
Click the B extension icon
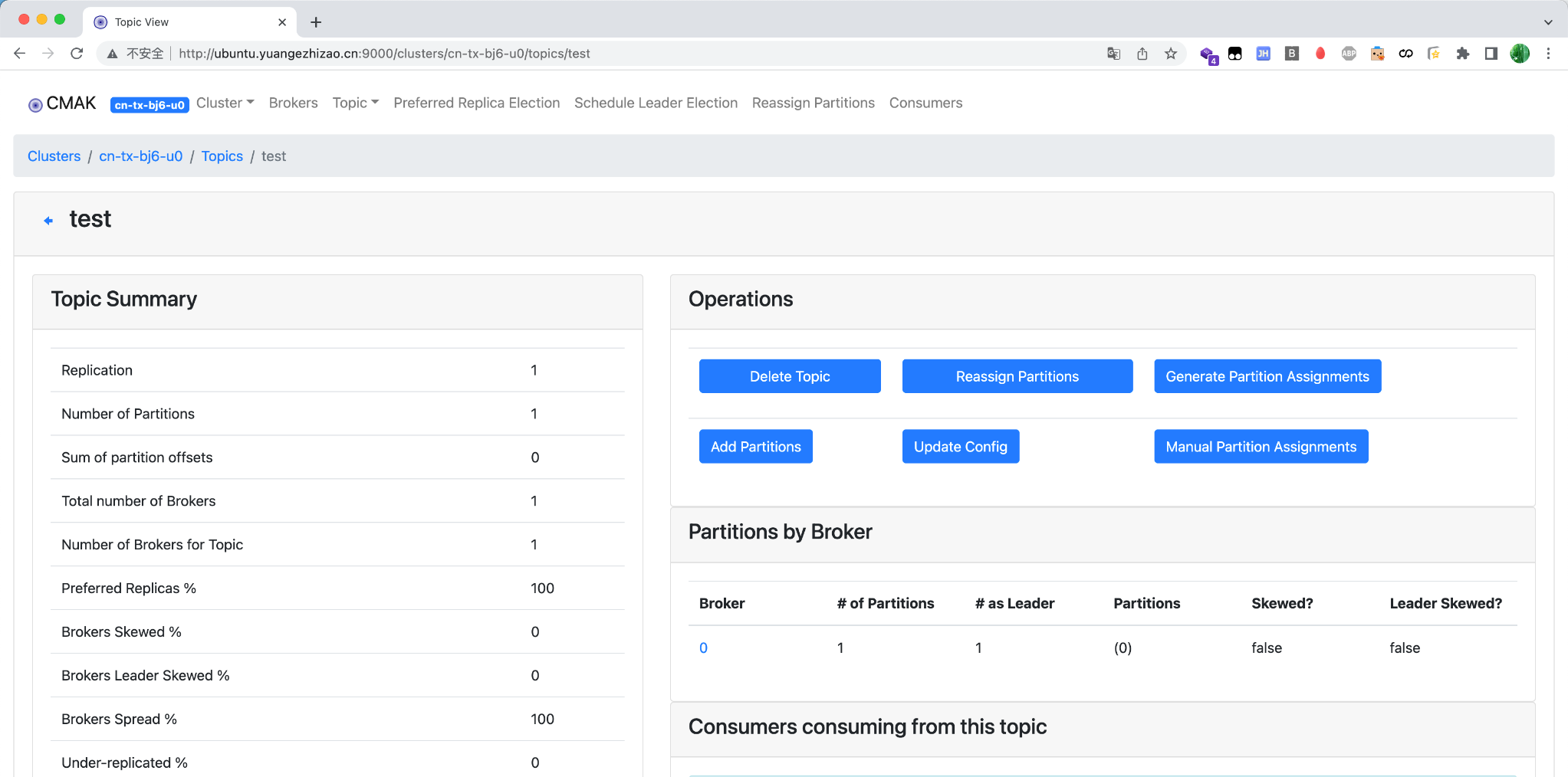(x=1292, y=54)
